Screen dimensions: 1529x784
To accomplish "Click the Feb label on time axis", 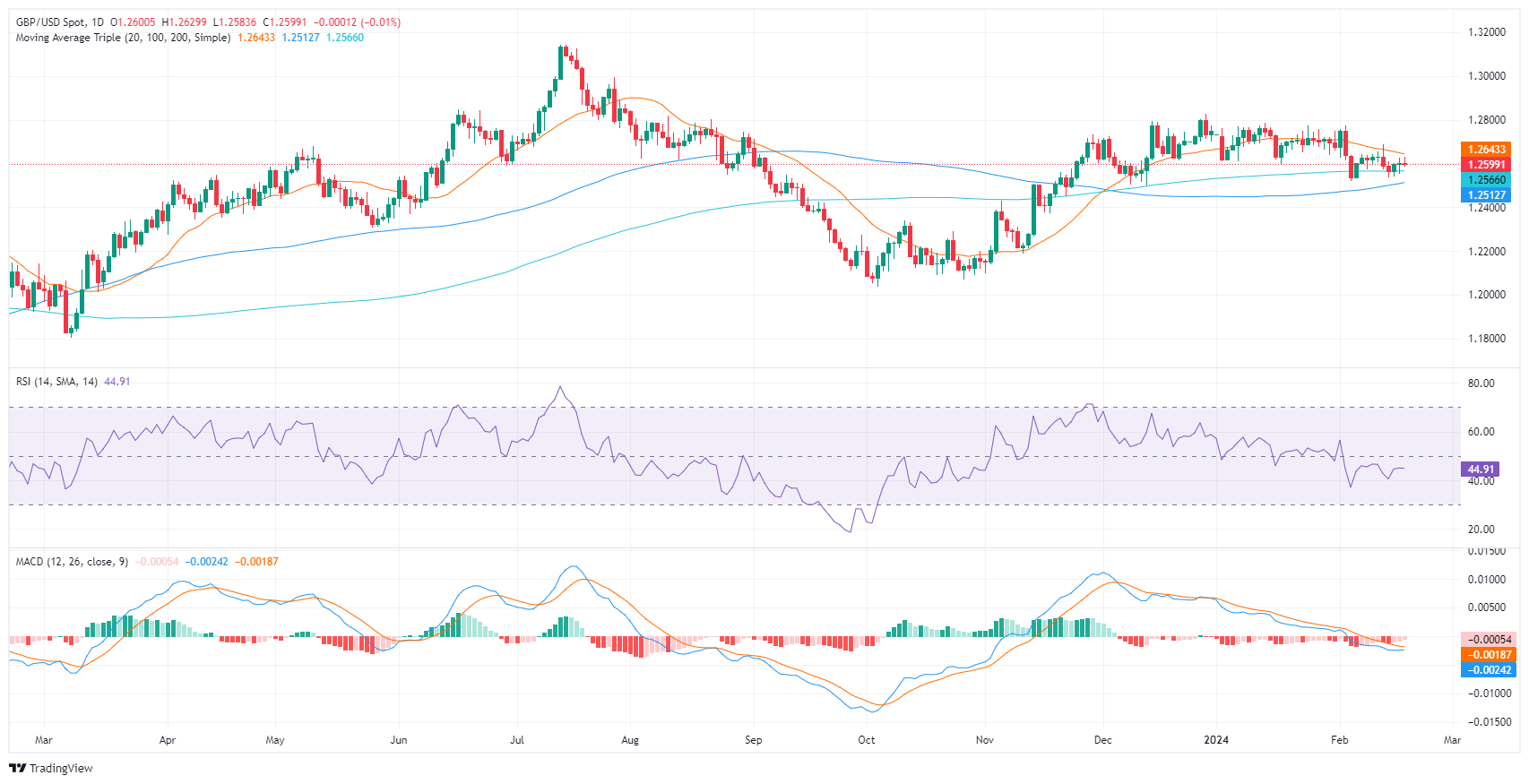I will [x=1339, y=740].
